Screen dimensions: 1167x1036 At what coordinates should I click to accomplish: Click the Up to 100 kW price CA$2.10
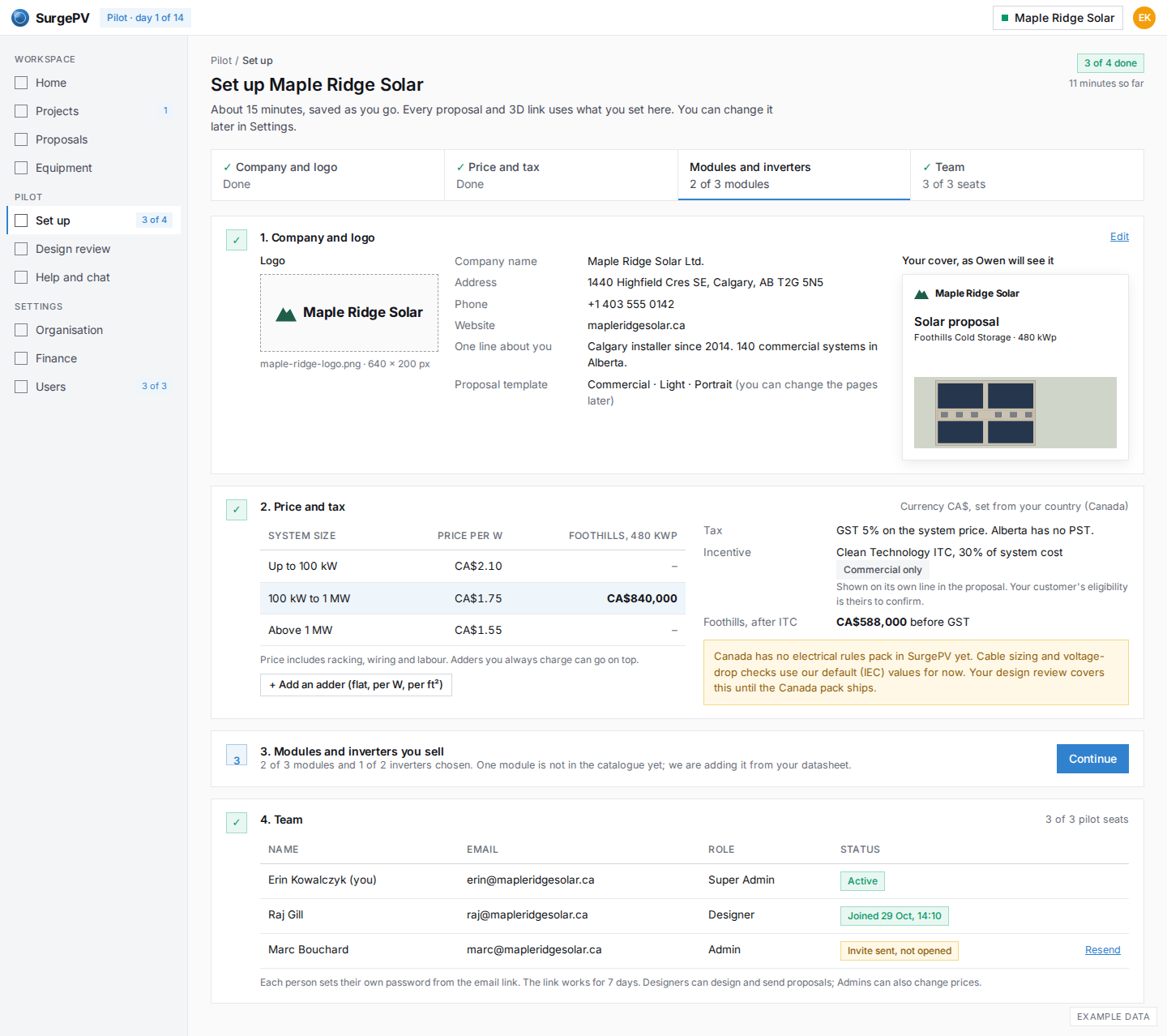click(x=478, y=567)
